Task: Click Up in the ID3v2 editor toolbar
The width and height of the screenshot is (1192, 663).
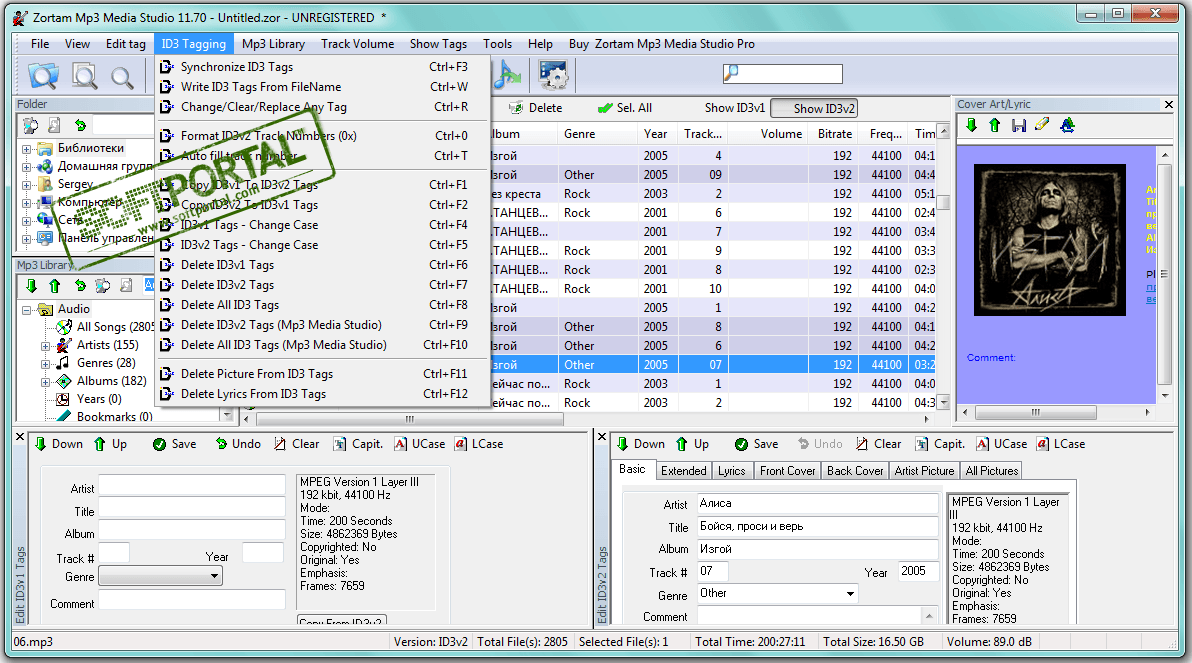Action: coord(693,444)
